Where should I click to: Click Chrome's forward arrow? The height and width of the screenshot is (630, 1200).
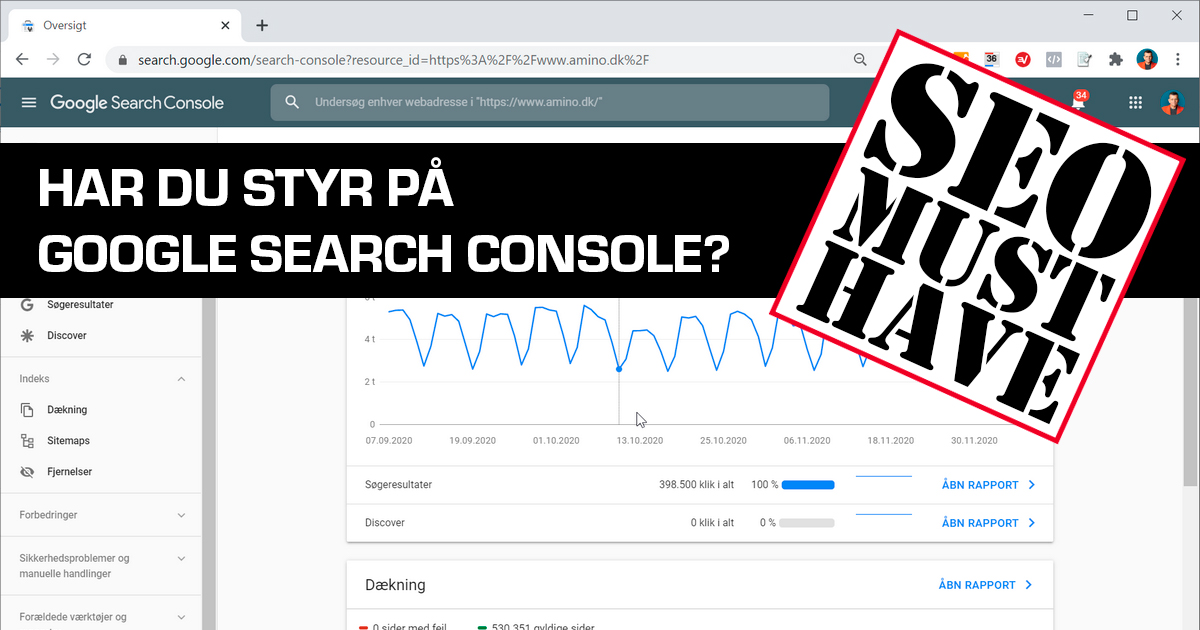pyautogui.click(x=54, y=60)
